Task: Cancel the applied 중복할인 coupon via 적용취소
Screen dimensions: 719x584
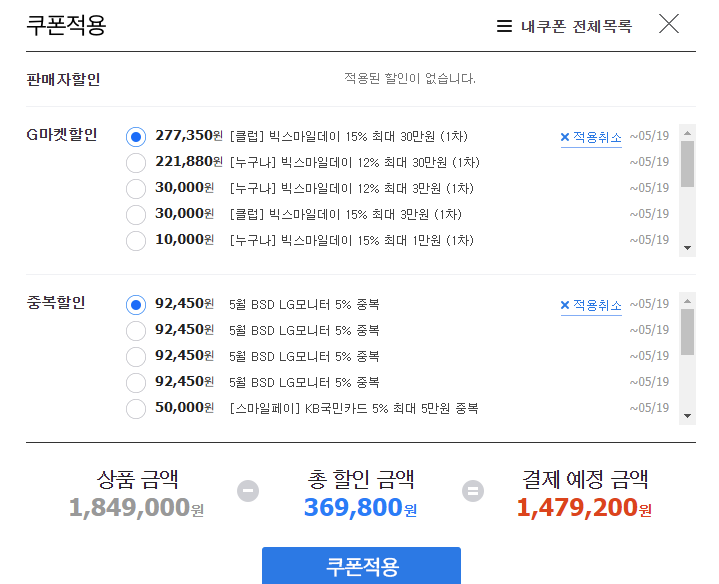Action: [597, 305]
